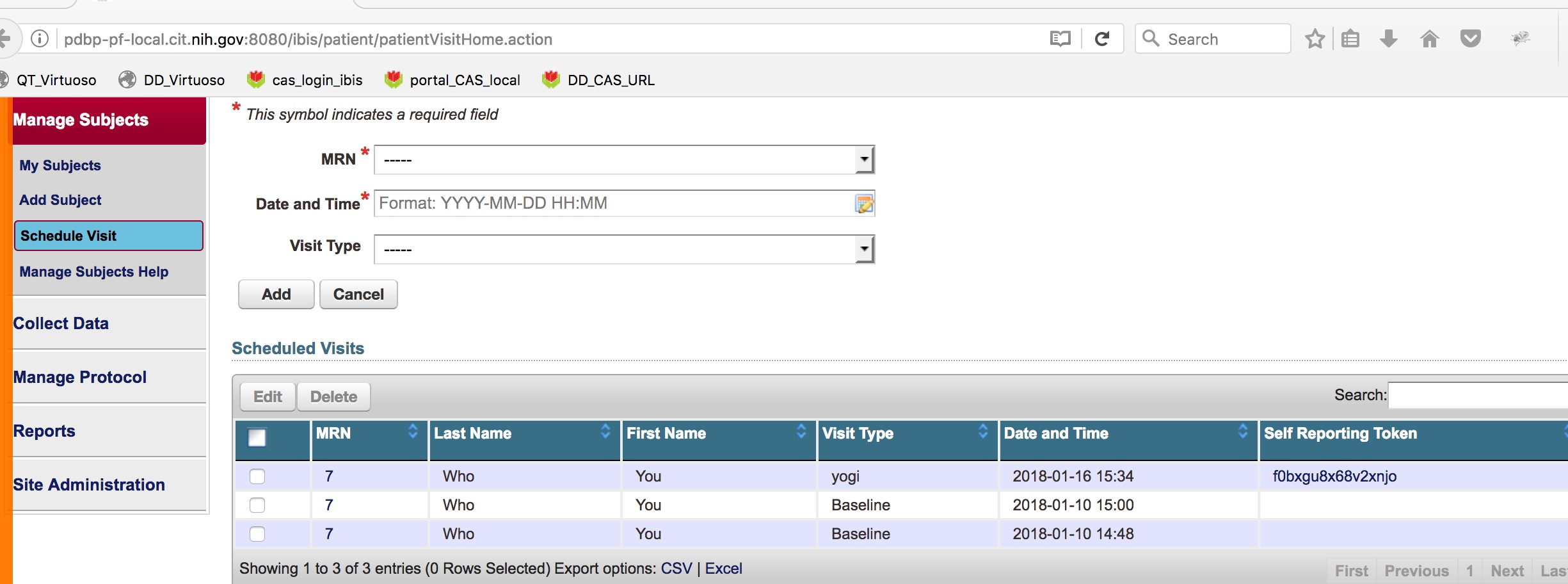Reload the page with the refresh icon
This screenshot has height=584, width=1568.
pyautogui.click(x=1102, y=39)
